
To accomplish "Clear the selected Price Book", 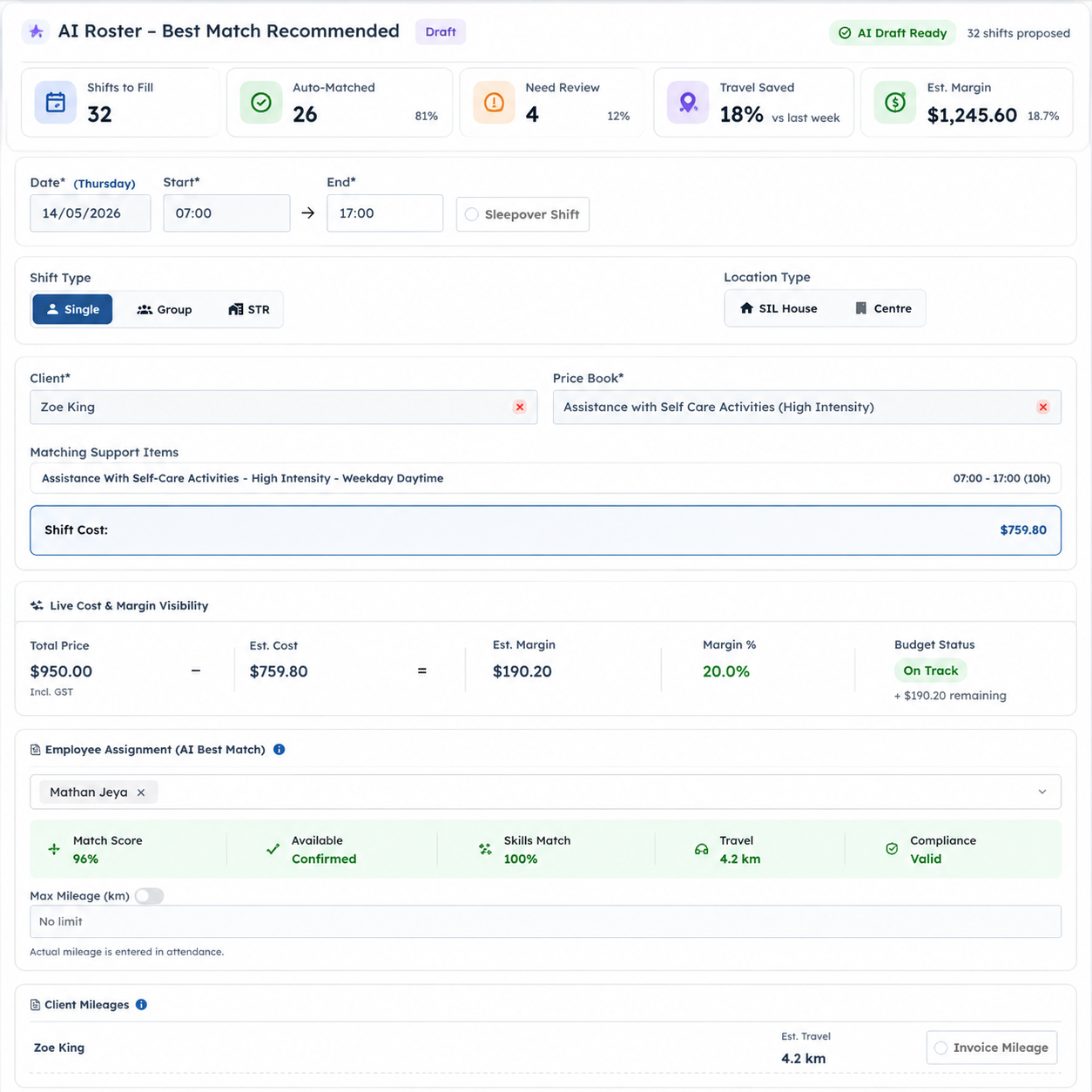I will coord(1043,408).
